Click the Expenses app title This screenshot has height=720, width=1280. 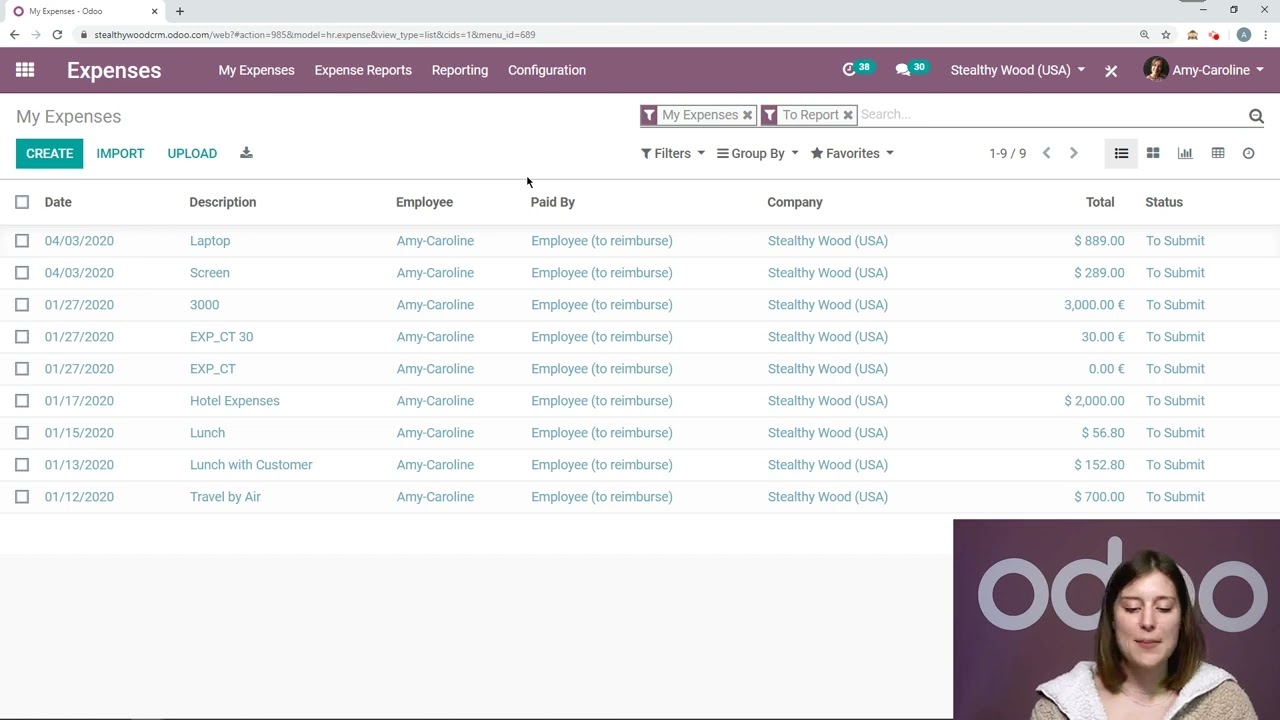tap(114, 70)
